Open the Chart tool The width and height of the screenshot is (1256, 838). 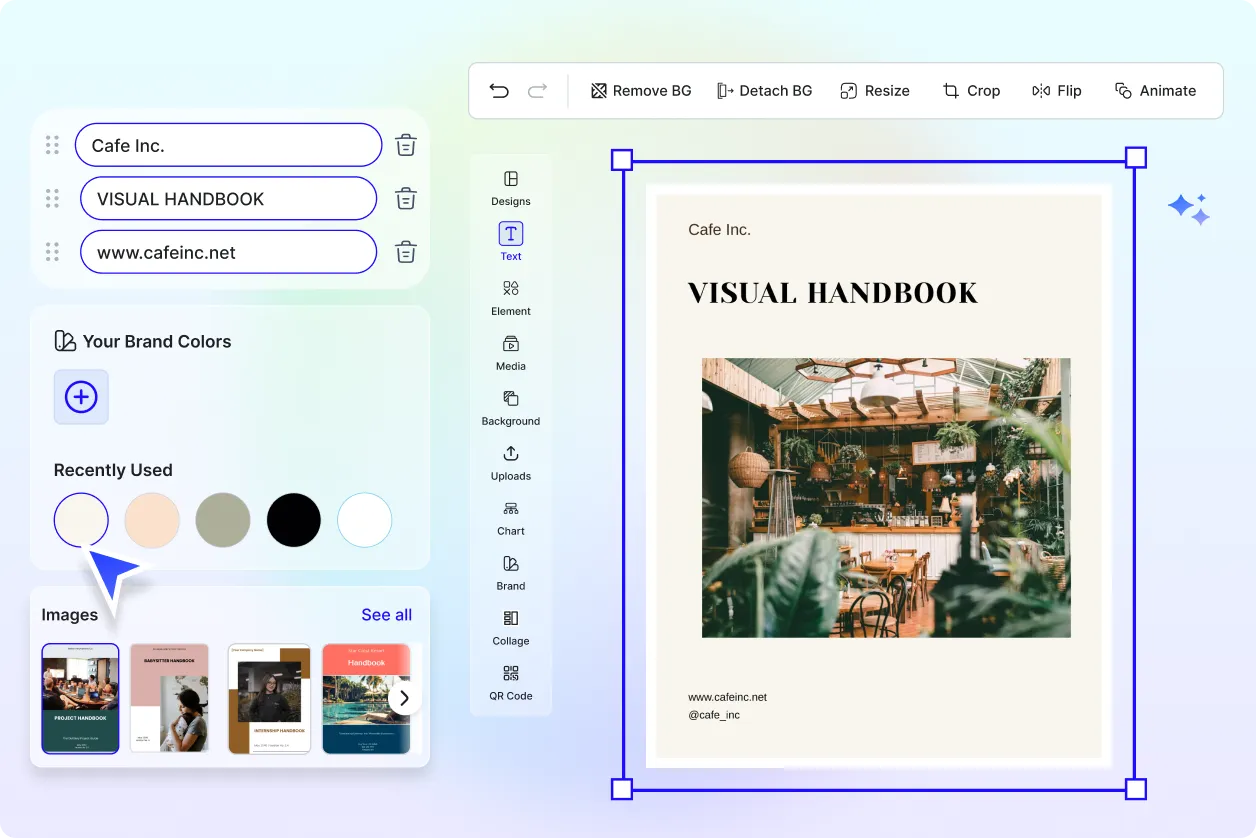point(511,517)
